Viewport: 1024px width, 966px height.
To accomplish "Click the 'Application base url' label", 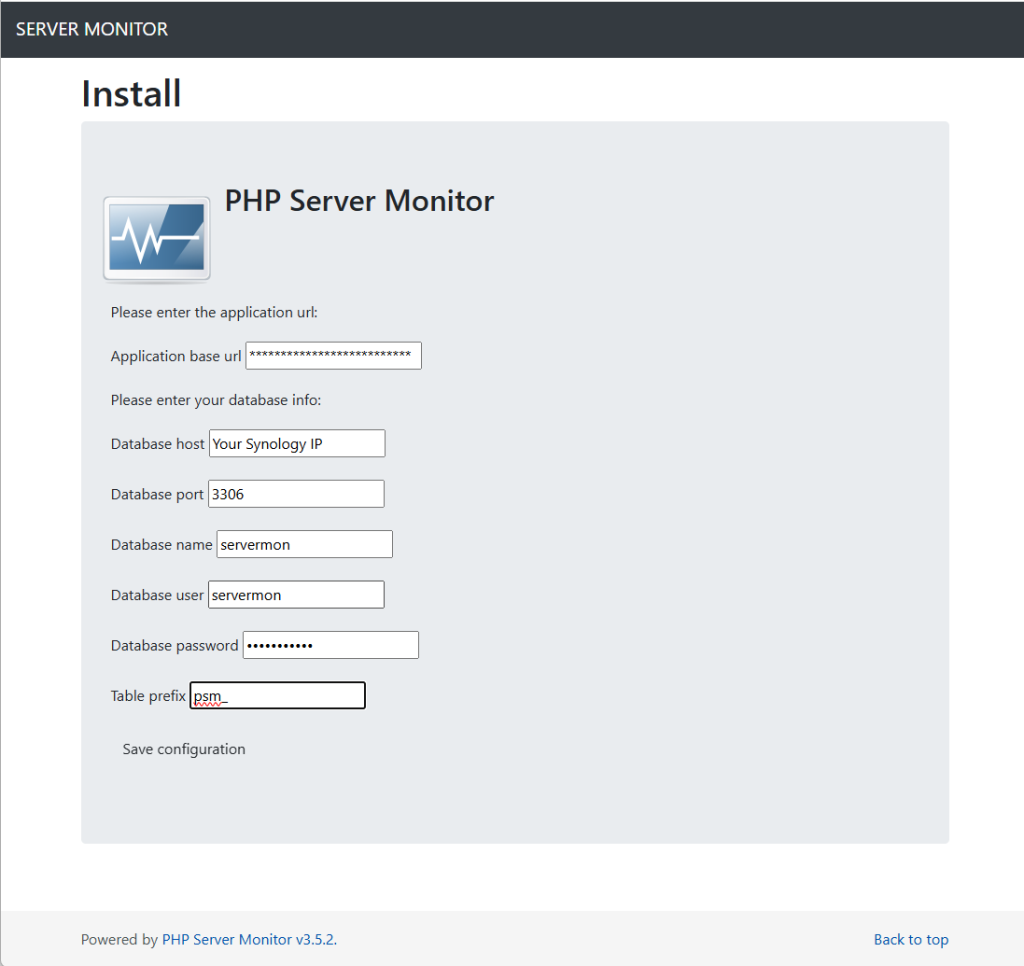I will pyautogui.click(x=176, y=356).
